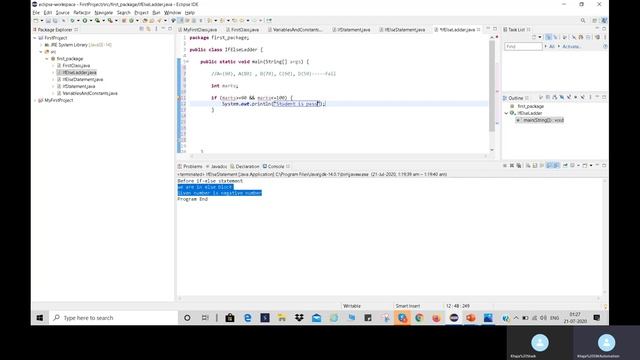Click the Outline view menu three dots
Image resolution: width=640 pixels, height=360 pixels.
(590, 98)
